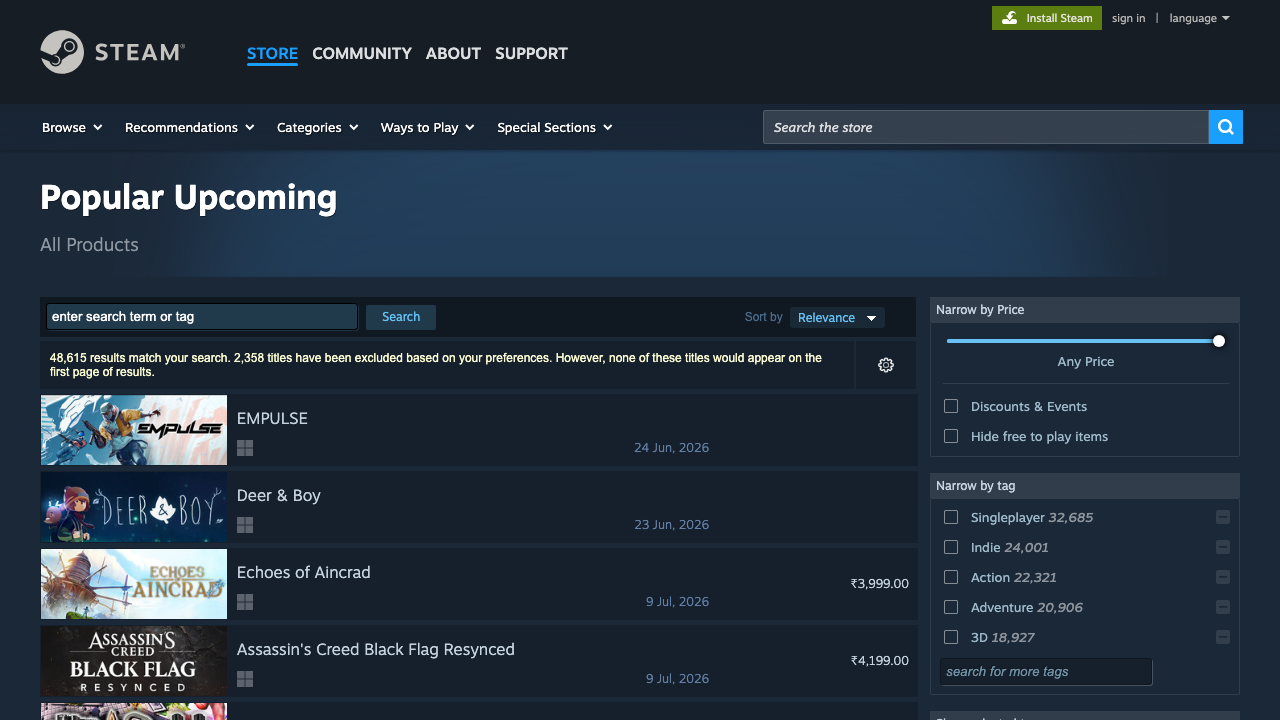The width and height of the screenshot is (1280, 720).
Task: Open the Special Sections dropdown
Action: coord(554,127)
